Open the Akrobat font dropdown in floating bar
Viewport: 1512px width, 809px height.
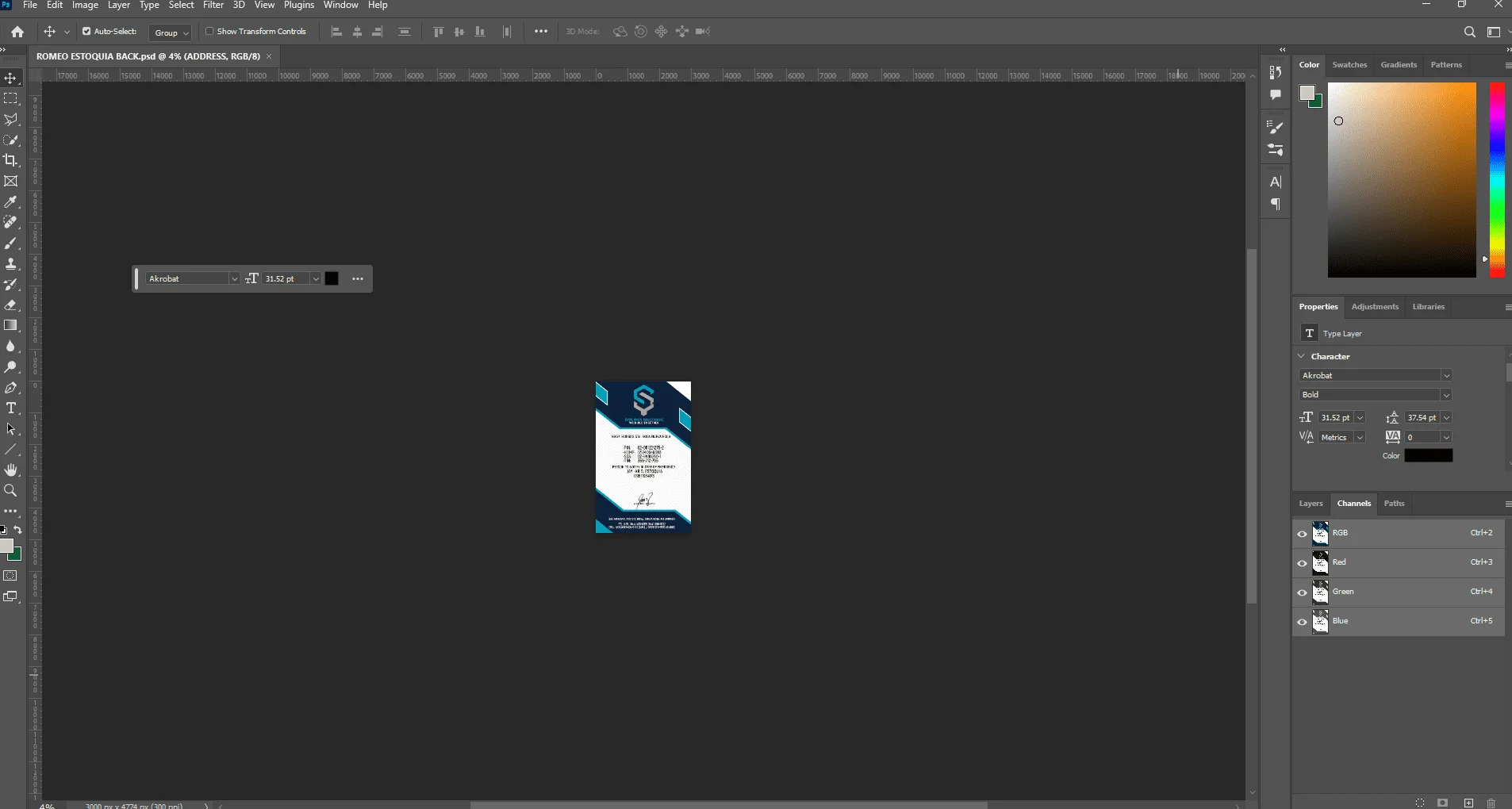point(234,279)
